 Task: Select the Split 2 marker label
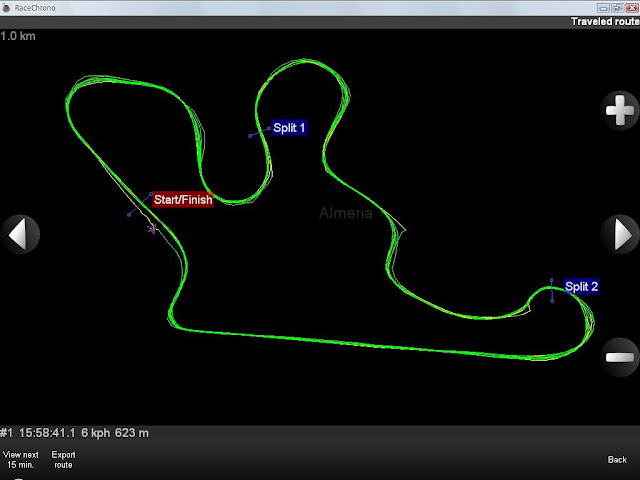click(581, 287)
